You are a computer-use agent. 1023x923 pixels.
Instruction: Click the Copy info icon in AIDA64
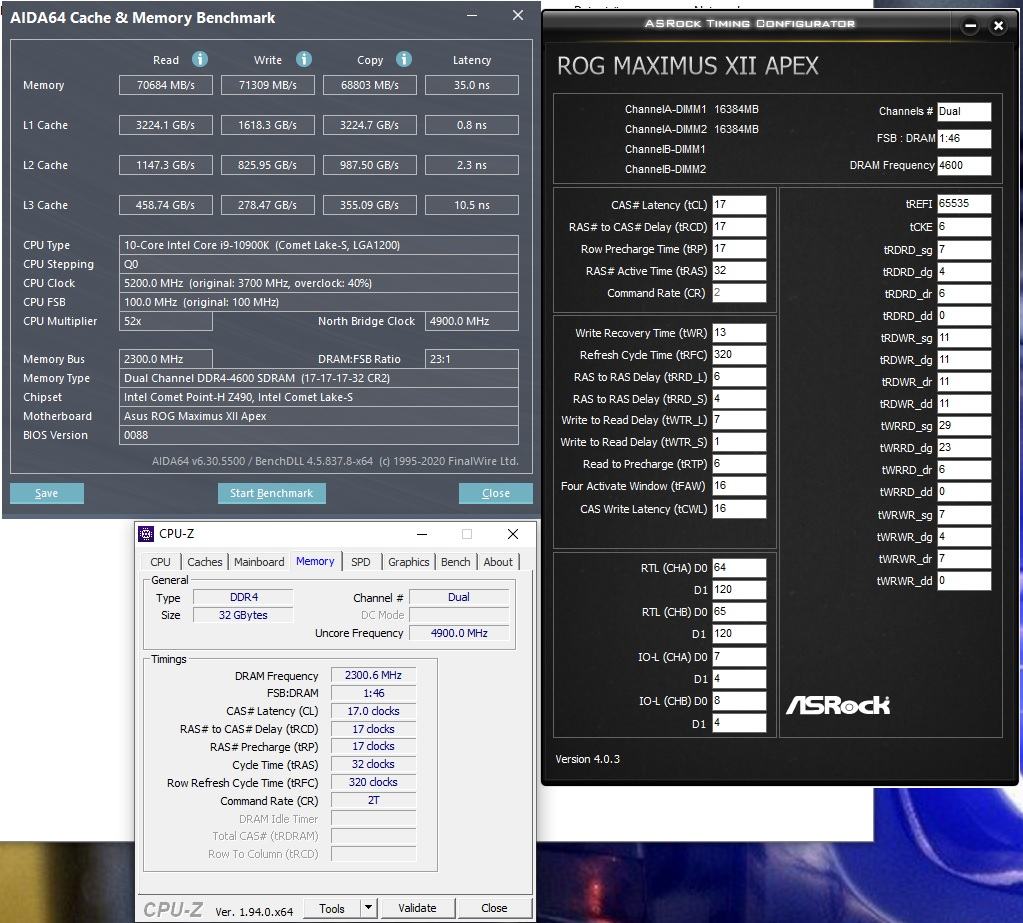(x=404, y=59)
